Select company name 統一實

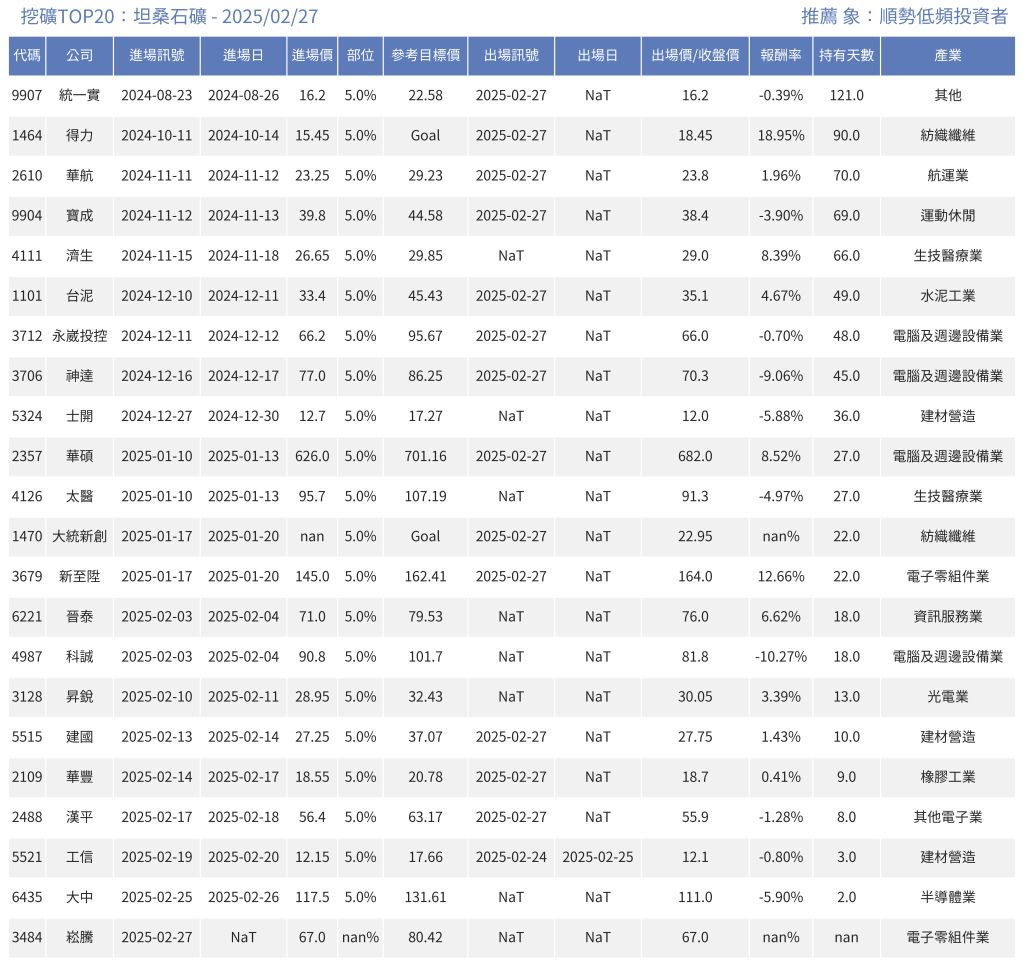pos(80,95)
